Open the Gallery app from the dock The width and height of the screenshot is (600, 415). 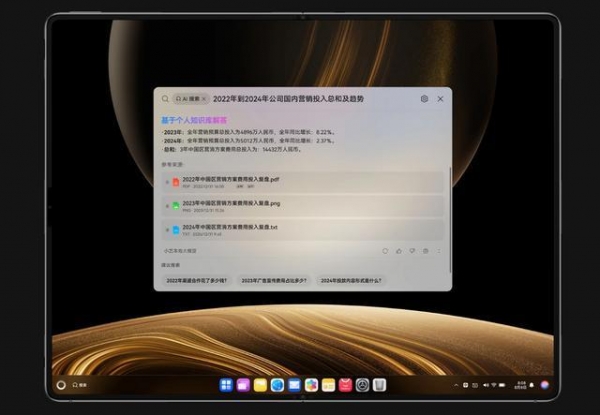point(311,385)
